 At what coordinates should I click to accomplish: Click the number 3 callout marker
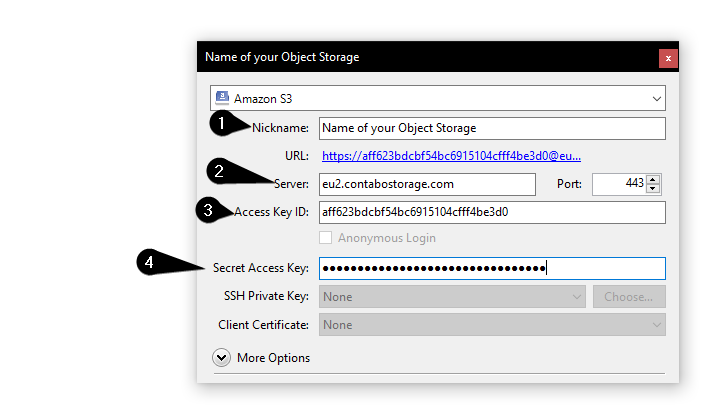(x=208, y=210)
